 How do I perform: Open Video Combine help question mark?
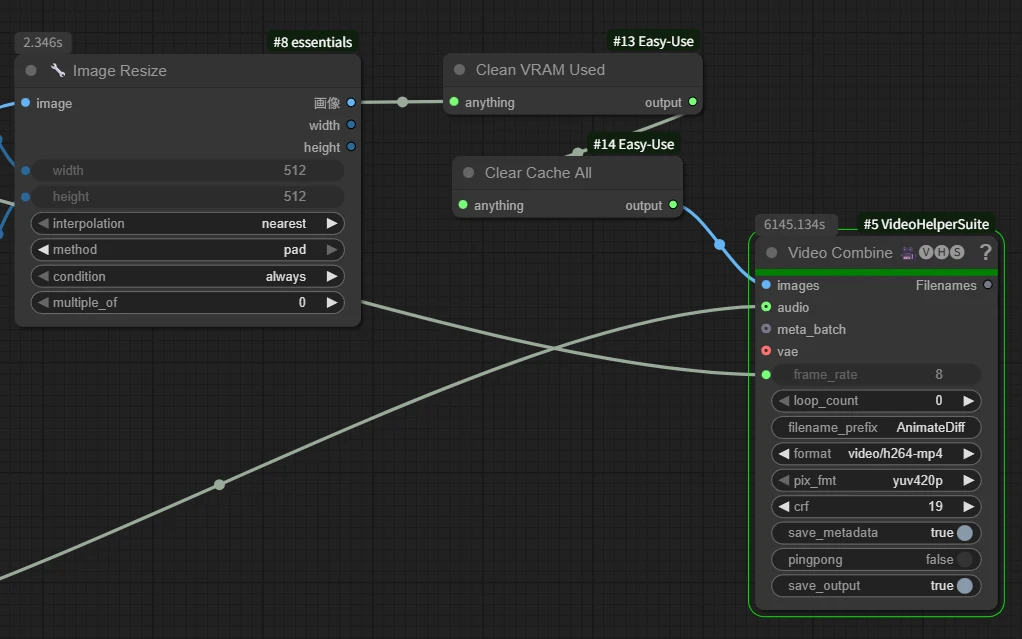(985, 253)
